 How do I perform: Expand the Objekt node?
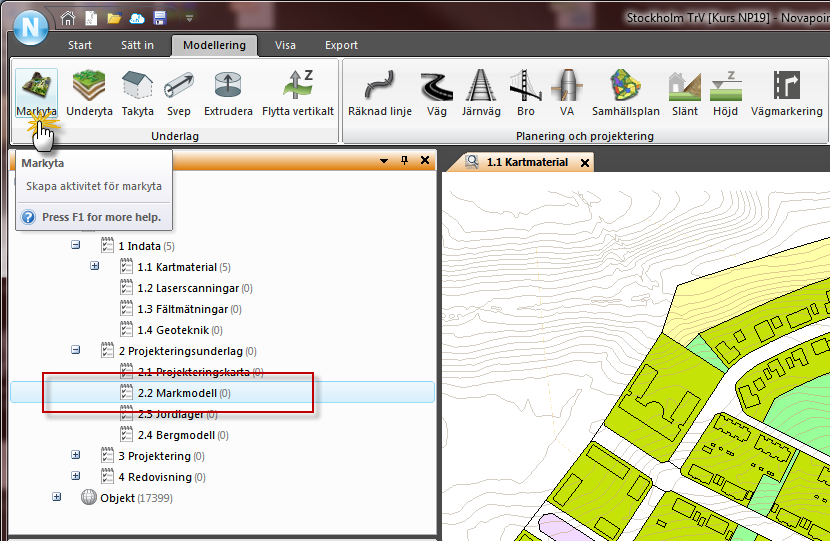click(x=57, y=497)
